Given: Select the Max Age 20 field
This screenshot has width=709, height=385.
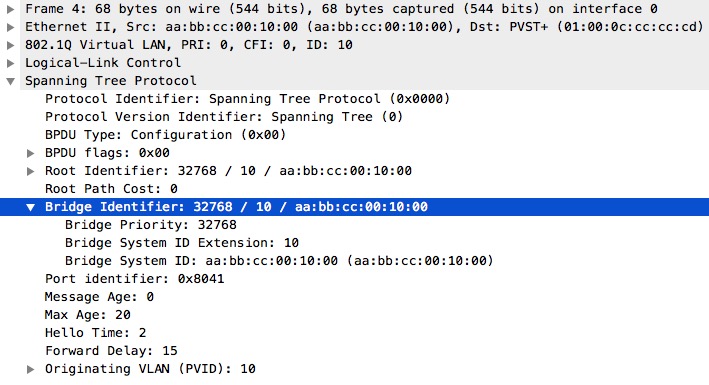Looking at the screenshot, I should tap(88, 315).
